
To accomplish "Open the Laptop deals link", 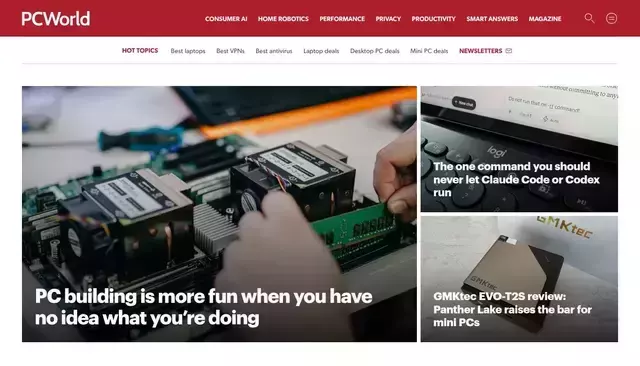I will click(321, 51).
